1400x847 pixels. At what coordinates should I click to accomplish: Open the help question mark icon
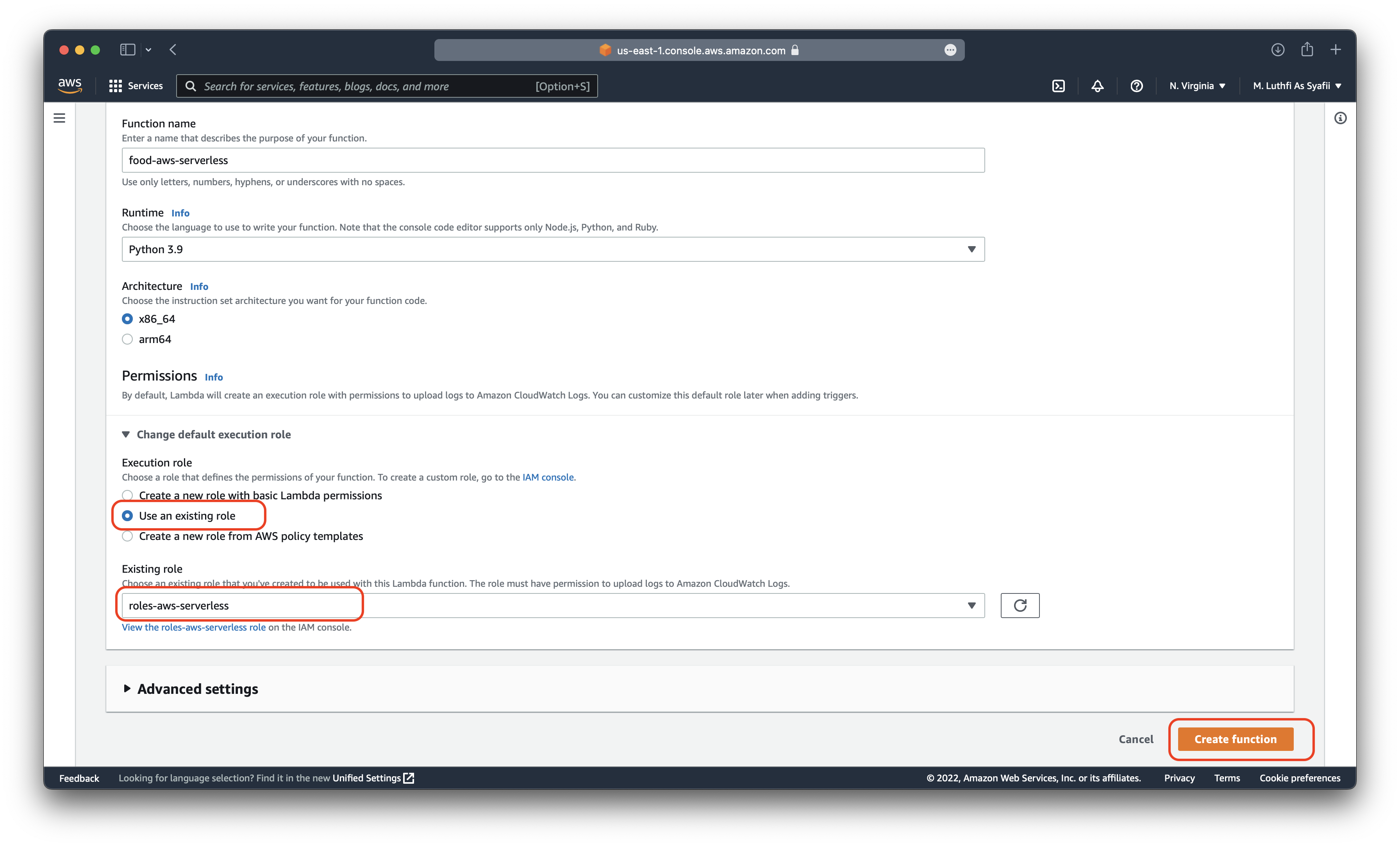(1136, 86)
